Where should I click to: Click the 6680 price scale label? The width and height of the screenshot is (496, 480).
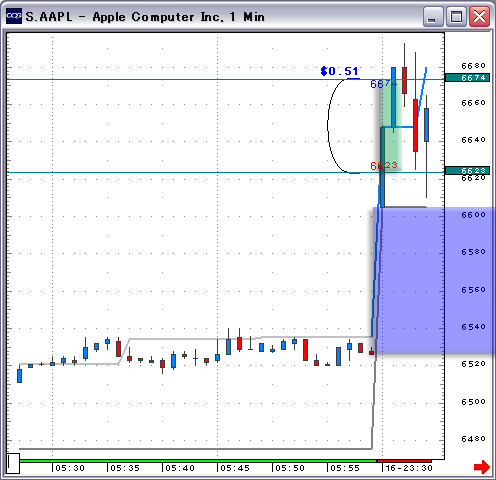(x=473, y=66)
